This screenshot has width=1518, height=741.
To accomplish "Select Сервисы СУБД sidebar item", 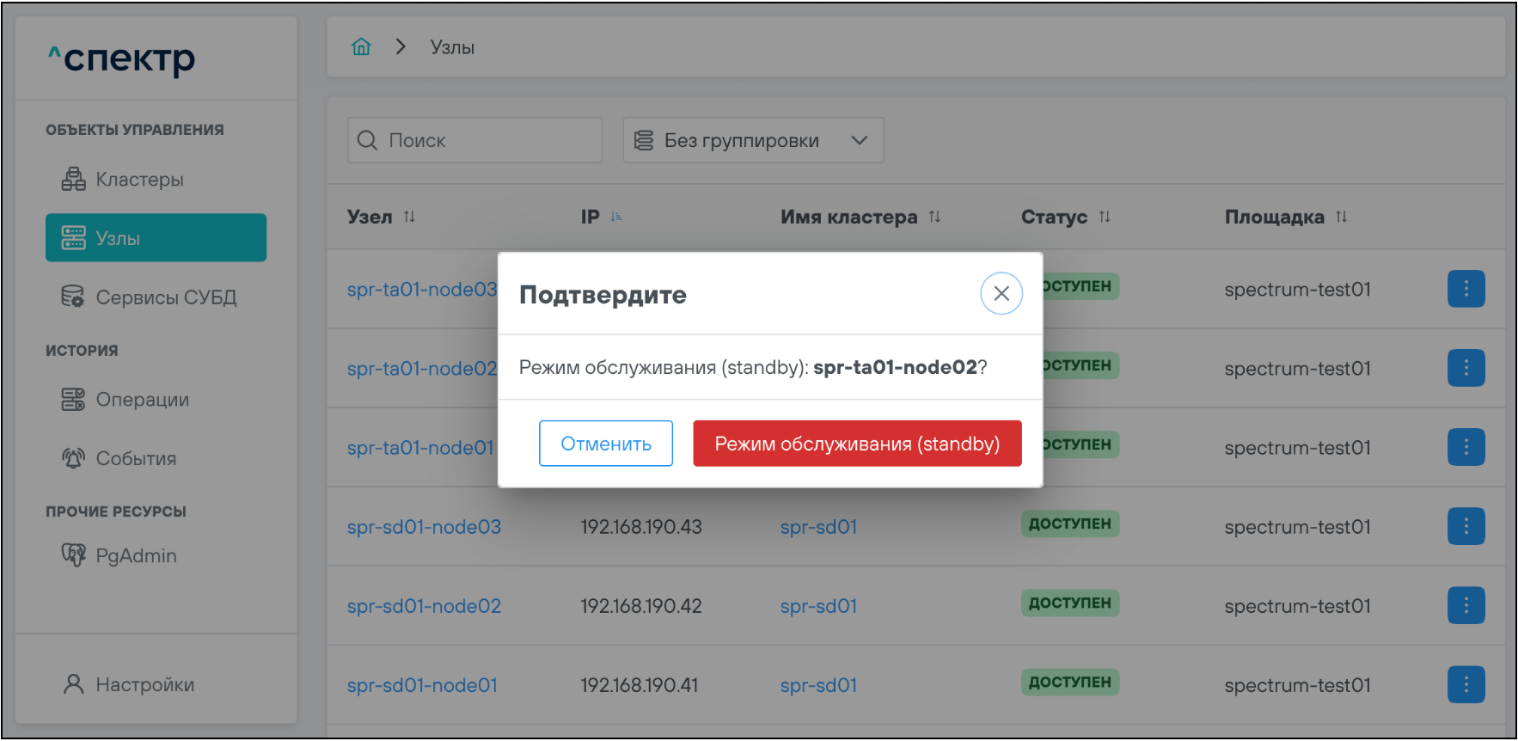I will 165,297.
